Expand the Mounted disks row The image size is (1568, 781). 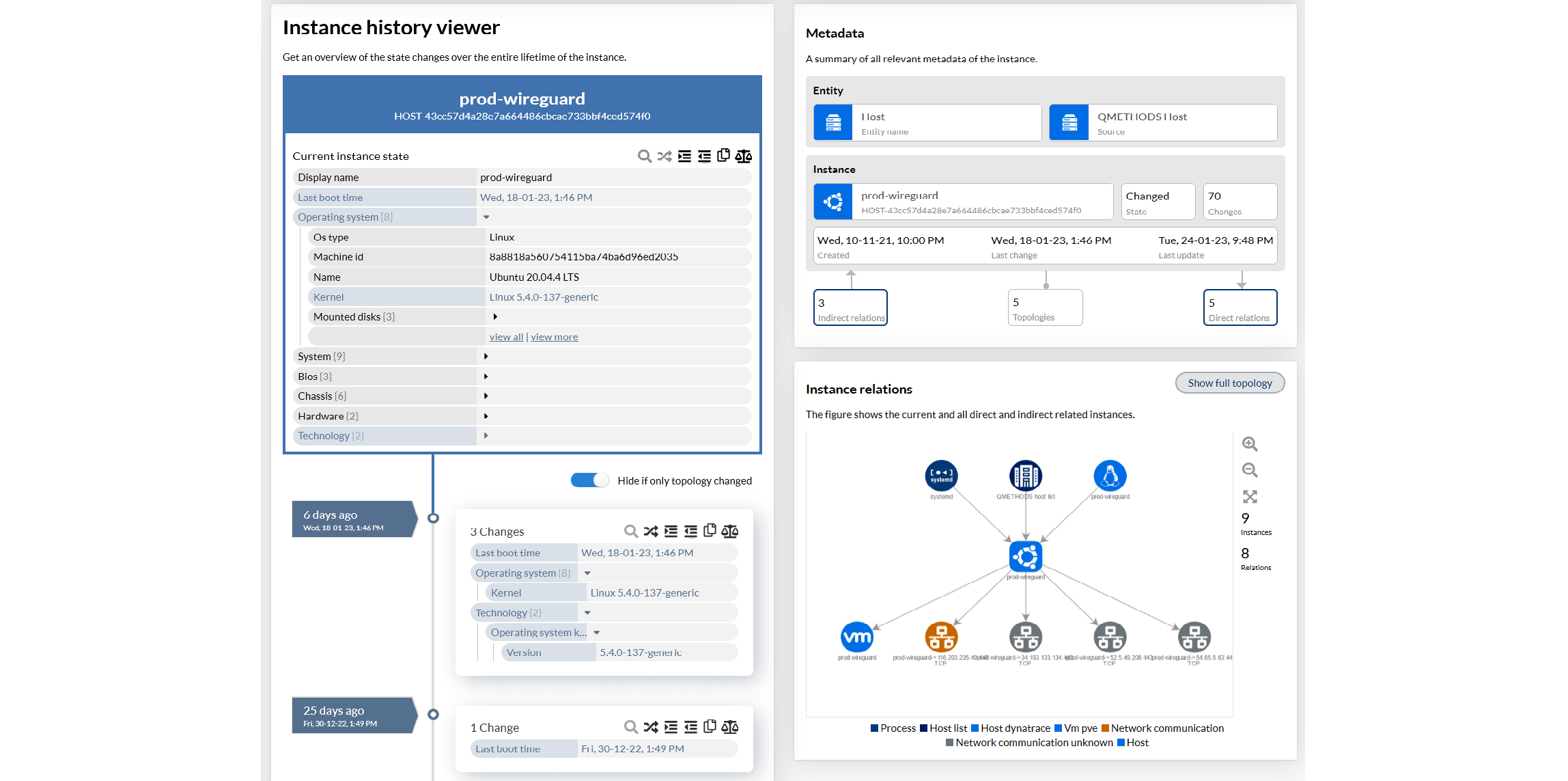495,317
